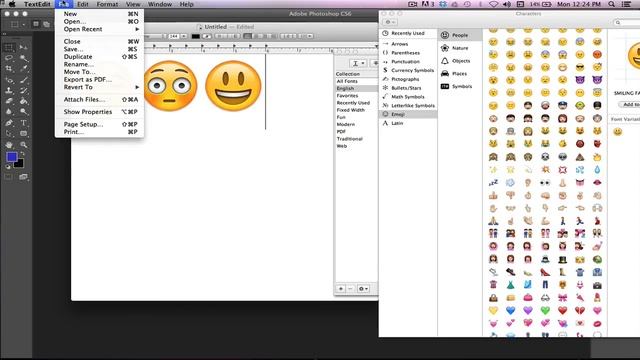
Task: Open the gear dropdown in Characters window
Action: click(x=390, y=22)
